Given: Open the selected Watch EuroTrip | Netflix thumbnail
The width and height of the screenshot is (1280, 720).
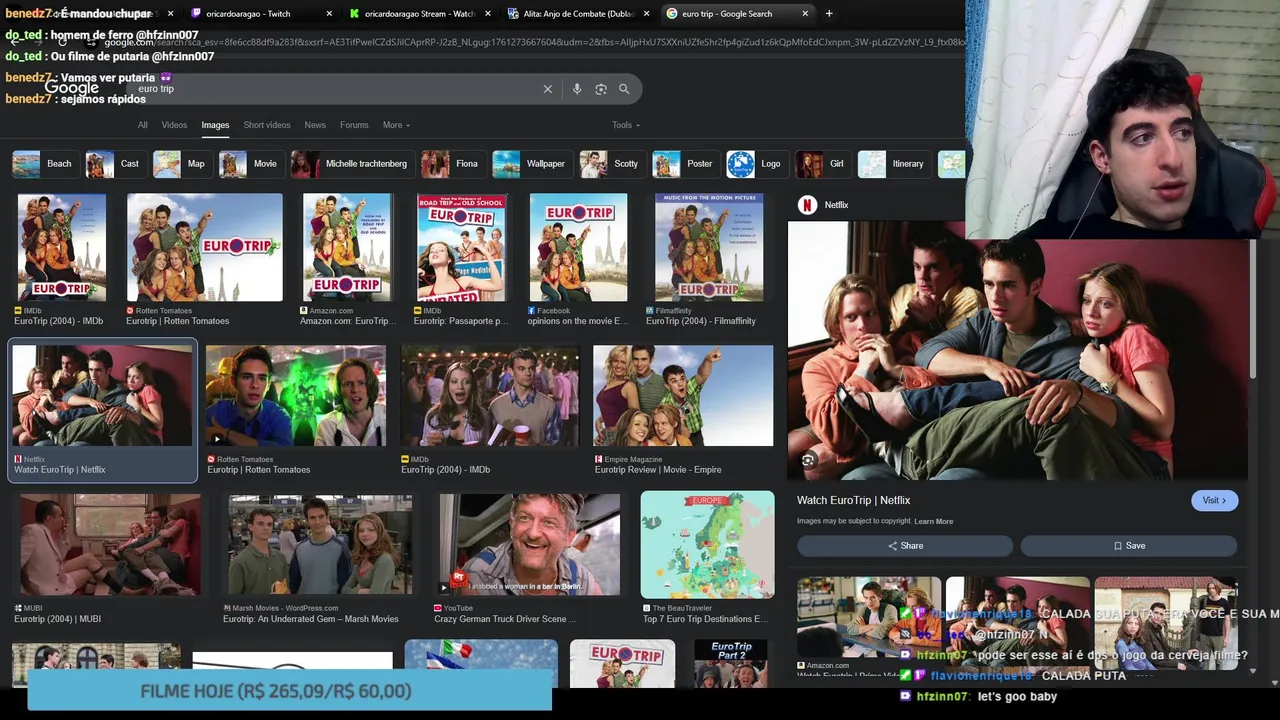Looking at the screenshot, I should (102, 396).
